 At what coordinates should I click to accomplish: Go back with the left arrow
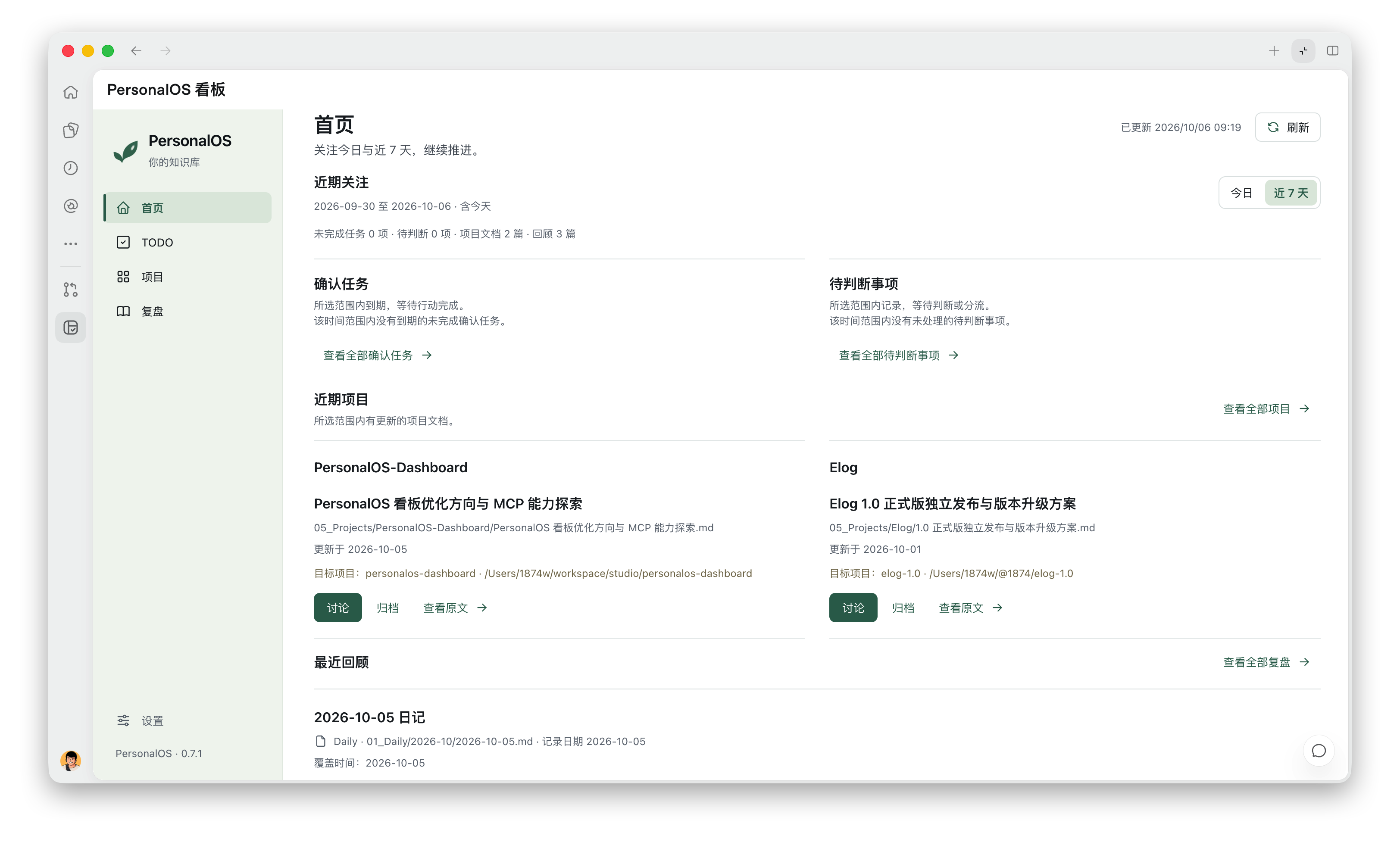136,51
